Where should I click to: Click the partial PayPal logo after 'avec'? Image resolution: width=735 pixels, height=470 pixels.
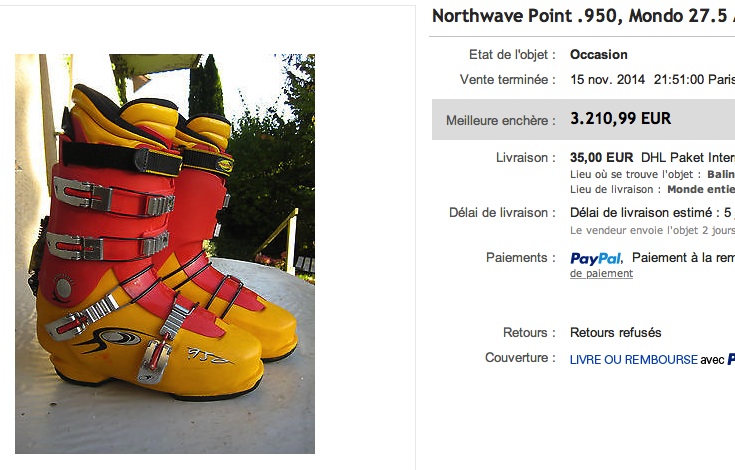tap(731, 359)
